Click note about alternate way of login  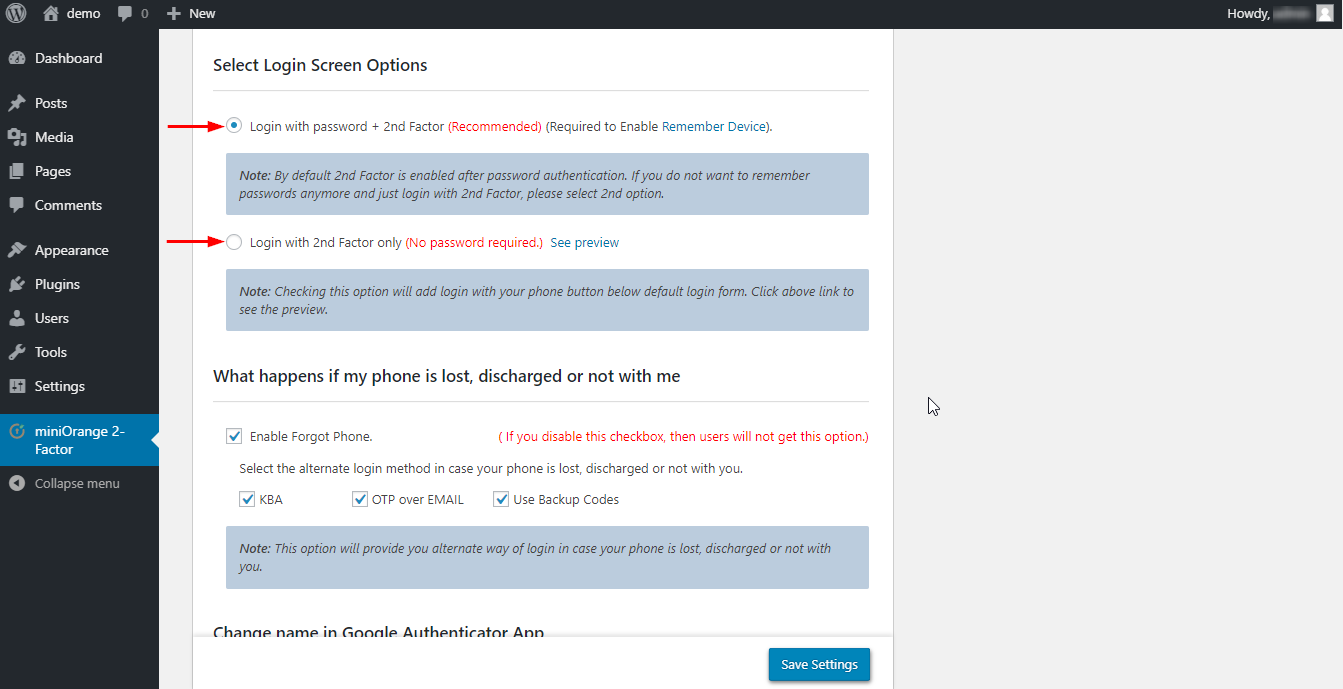pos(547,557)
